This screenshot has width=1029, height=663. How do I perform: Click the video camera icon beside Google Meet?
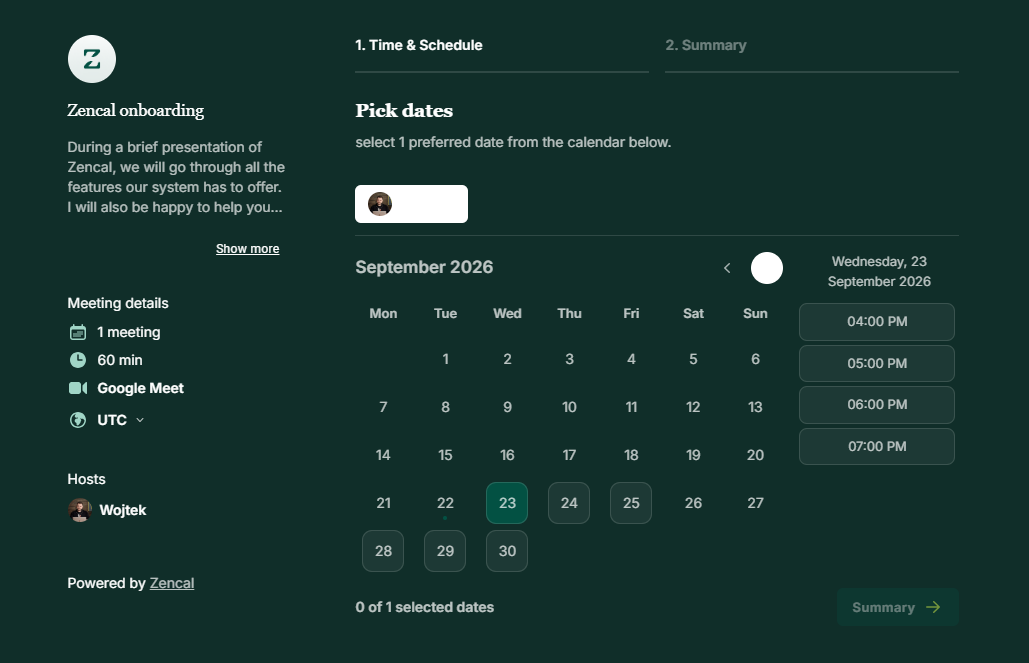pos(78,388)
